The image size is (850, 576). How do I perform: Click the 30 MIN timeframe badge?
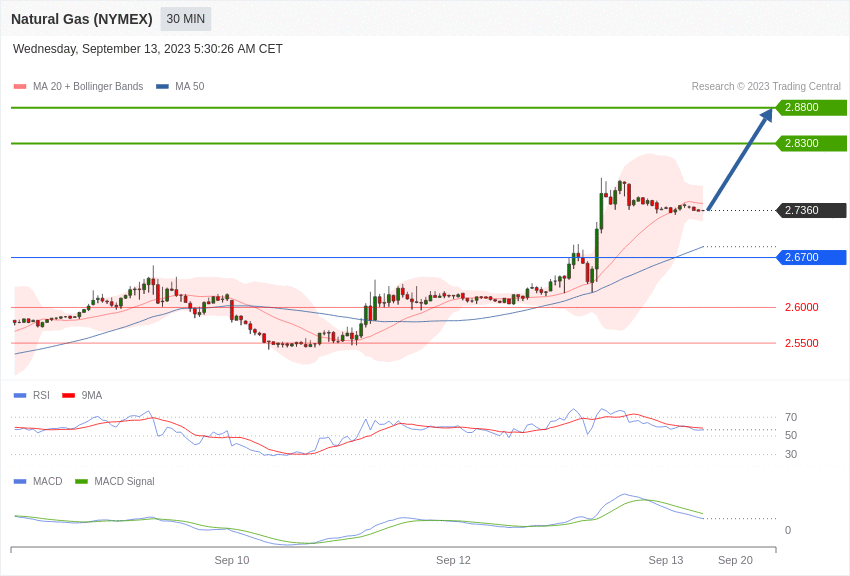click(186, 19)
